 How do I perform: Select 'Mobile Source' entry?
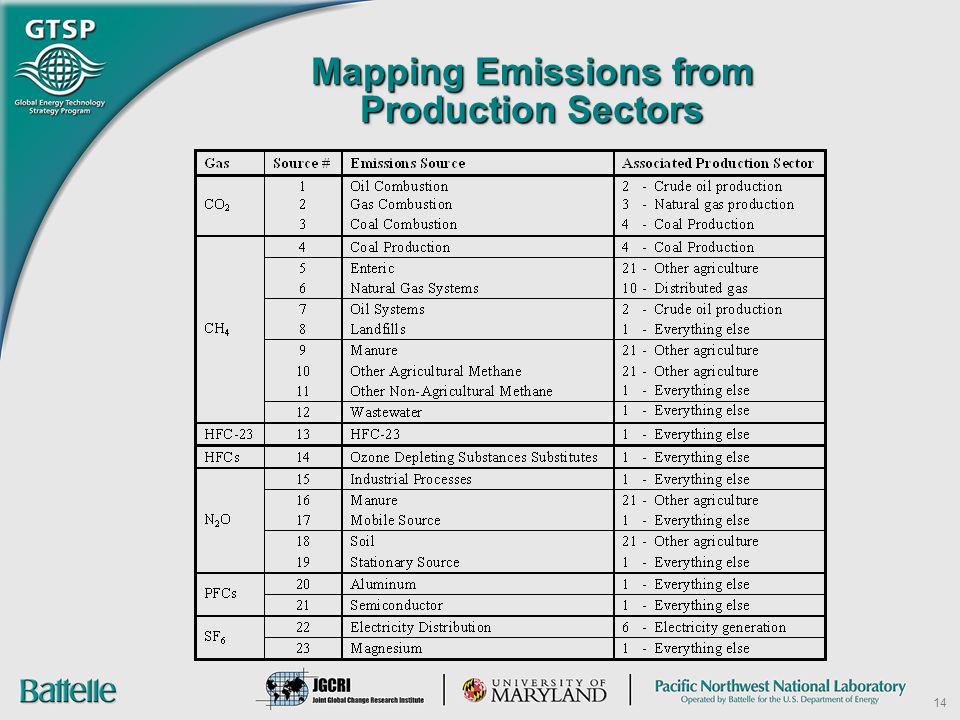396,520
